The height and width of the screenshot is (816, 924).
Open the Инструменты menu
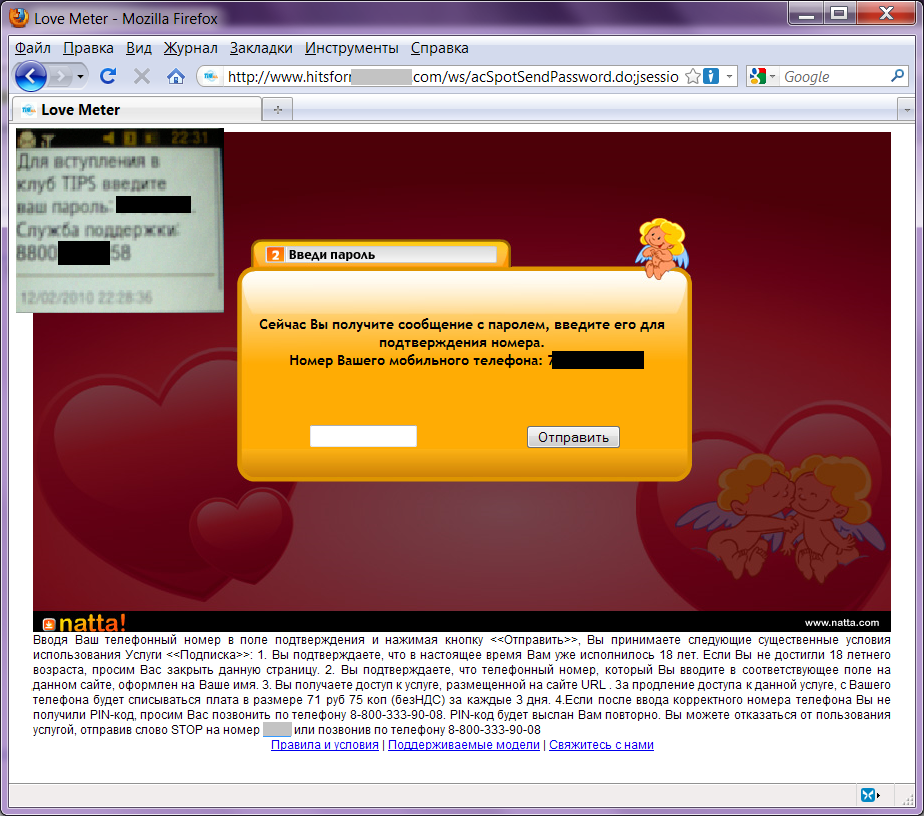[351, 48]
